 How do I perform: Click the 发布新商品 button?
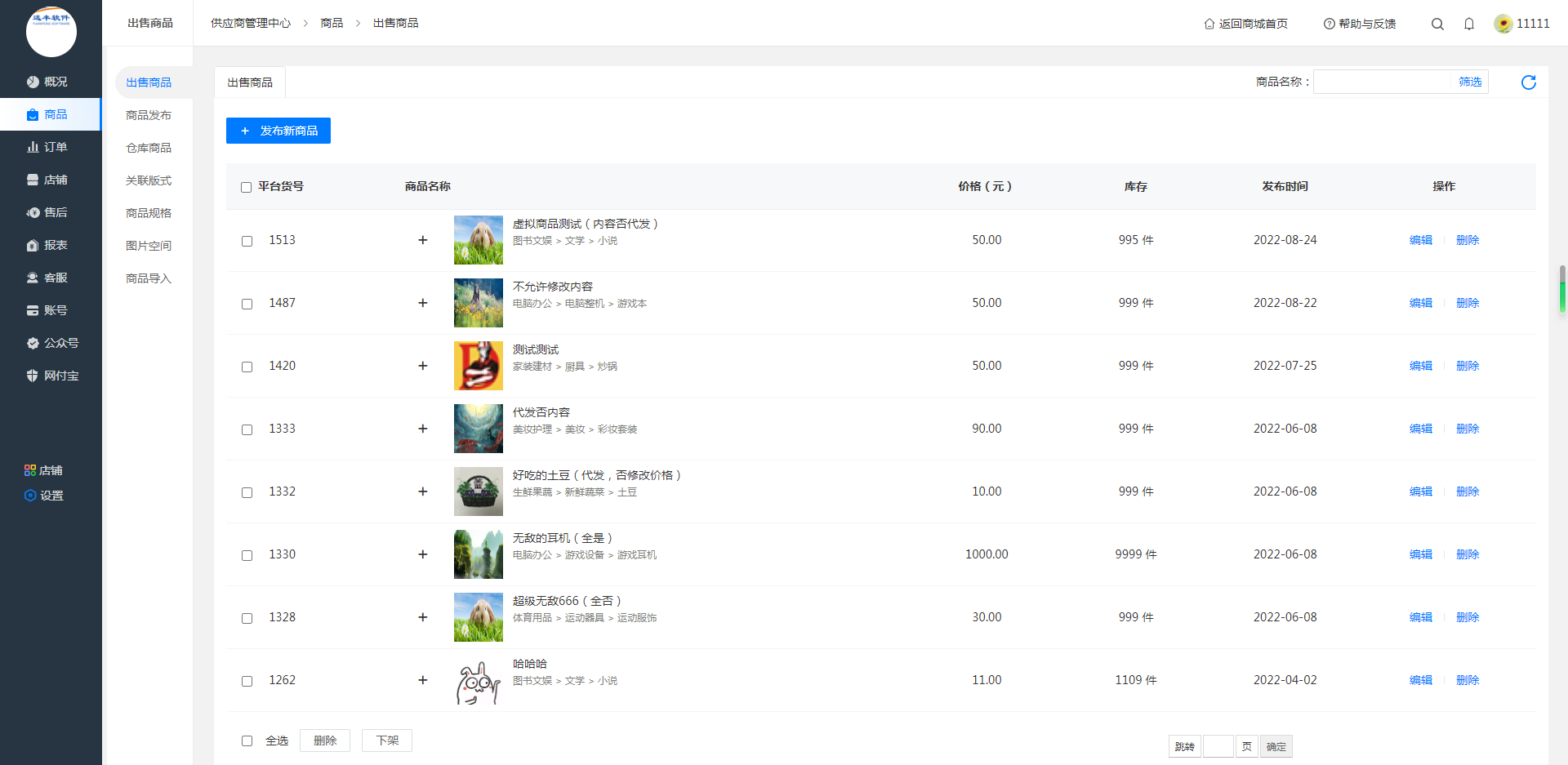[x=278, y=131]
